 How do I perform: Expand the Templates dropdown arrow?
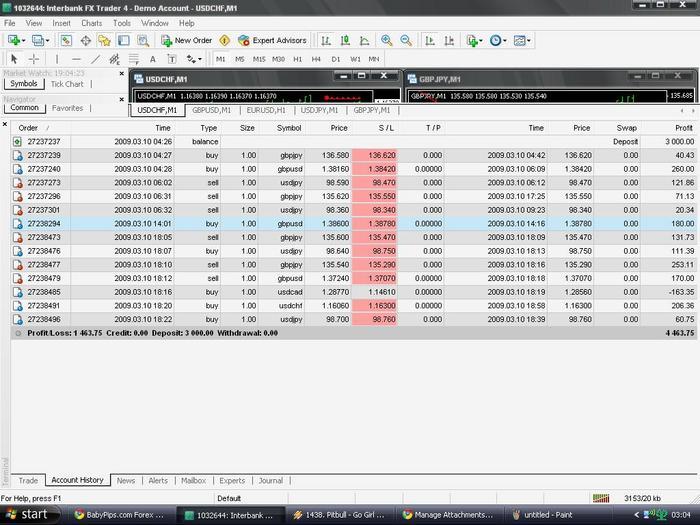click(529, 41)
